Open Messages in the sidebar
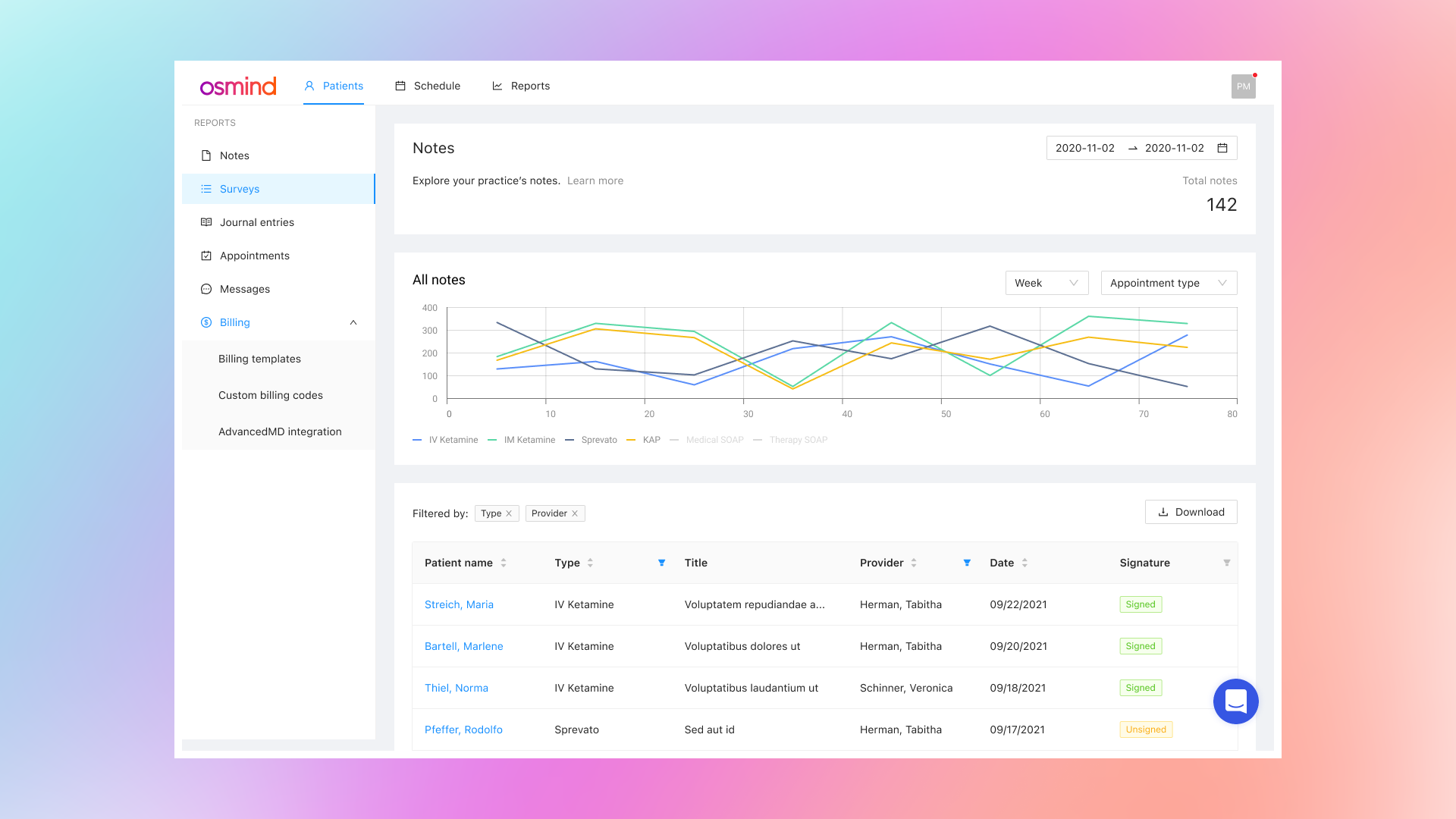Screen dimensions: 1456x819 278,289
